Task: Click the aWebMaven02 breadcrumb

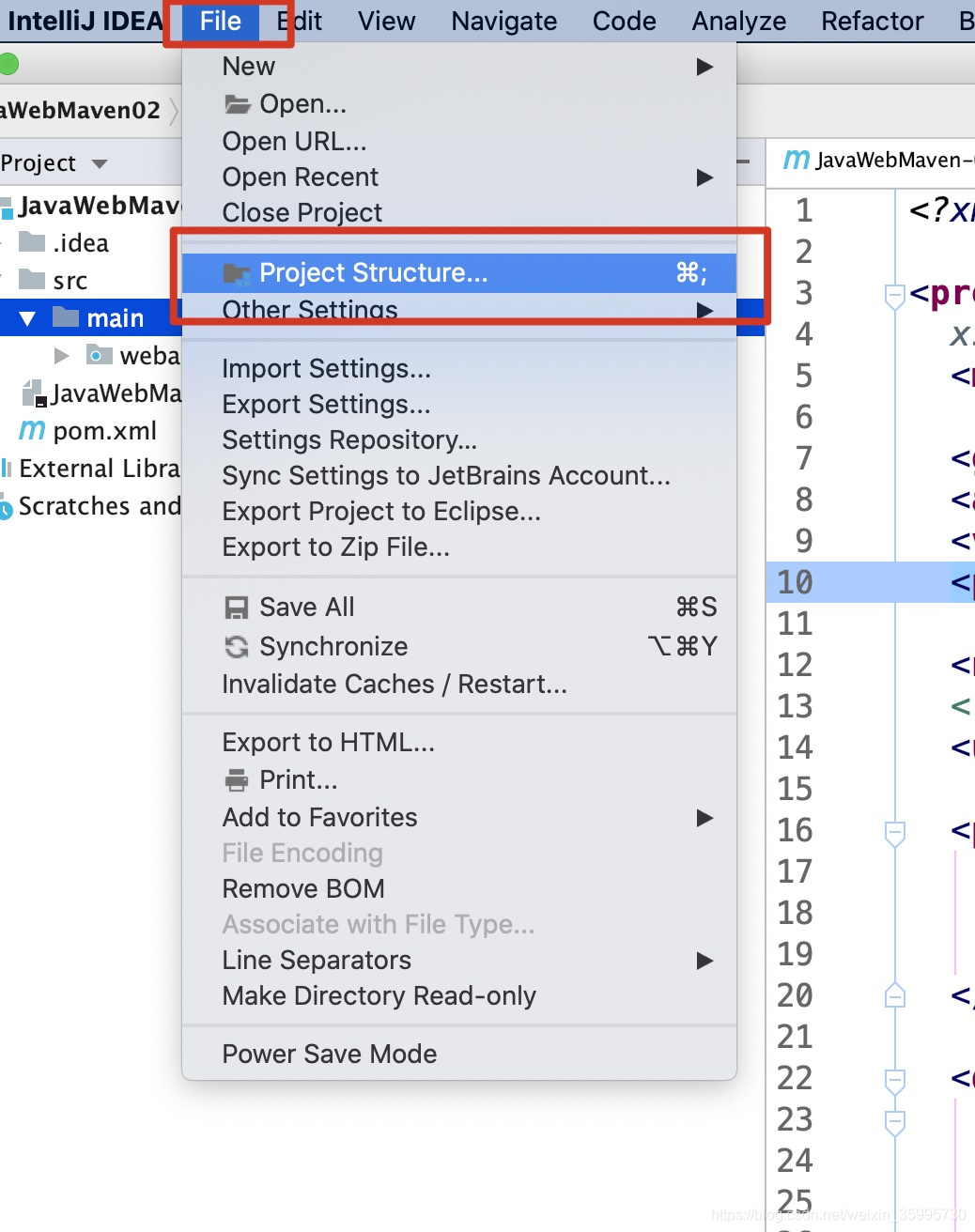Action: click(x=81, y=110)
